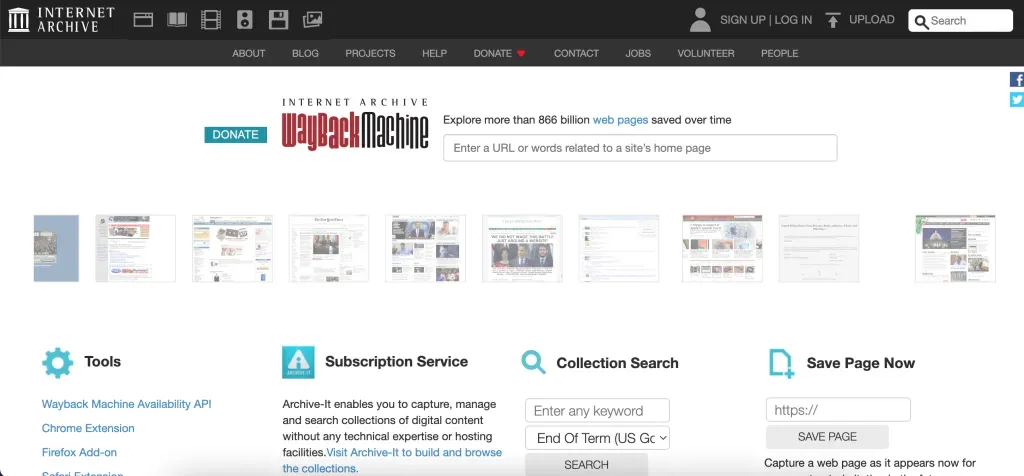
Task: Open the Web media type icon
Action: point(143,20)
